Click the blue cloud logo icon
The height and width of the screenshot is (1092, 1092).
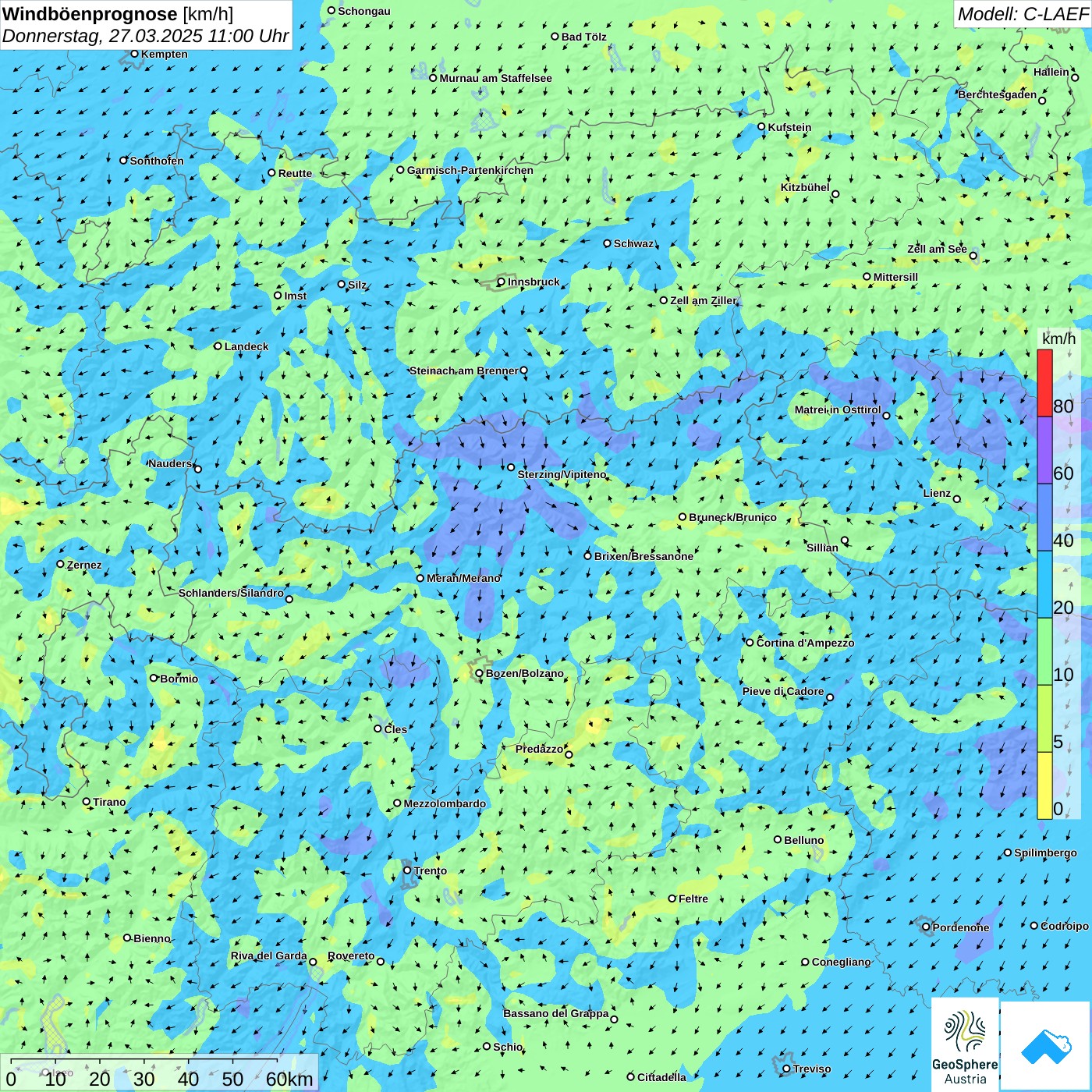(1045, 1045)
